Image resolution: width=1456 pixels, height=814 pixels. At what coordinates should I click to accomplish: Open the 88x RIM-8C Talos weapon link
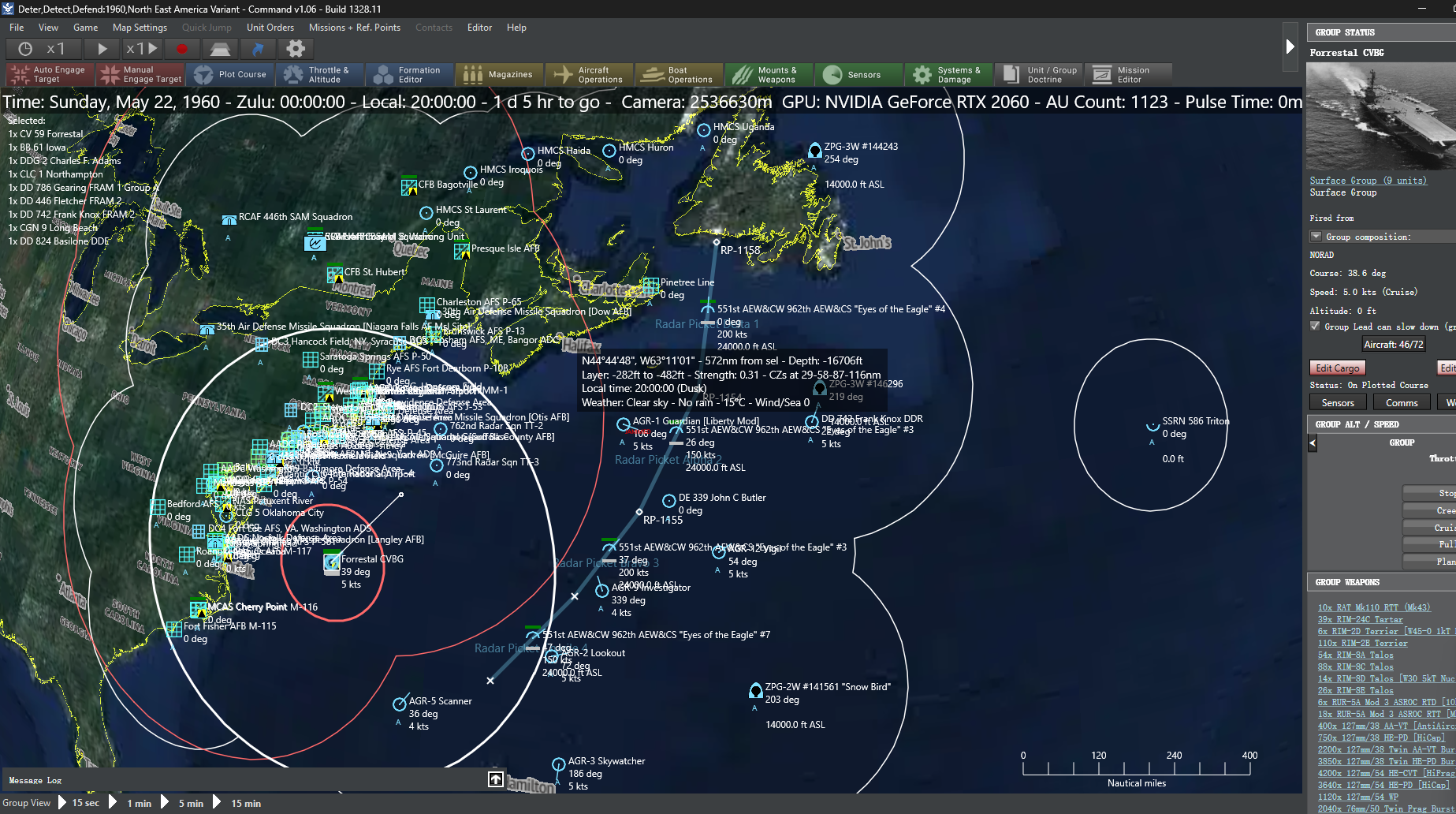point(1356,667)
